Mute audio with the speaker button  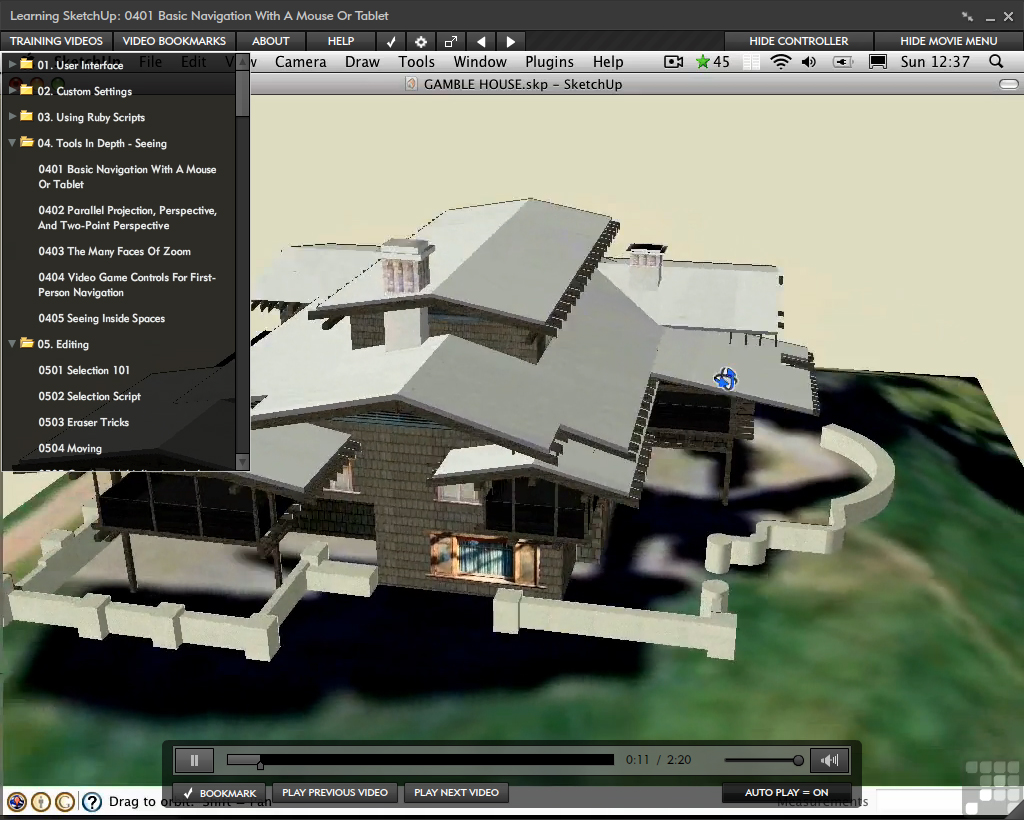click(829, 760)
